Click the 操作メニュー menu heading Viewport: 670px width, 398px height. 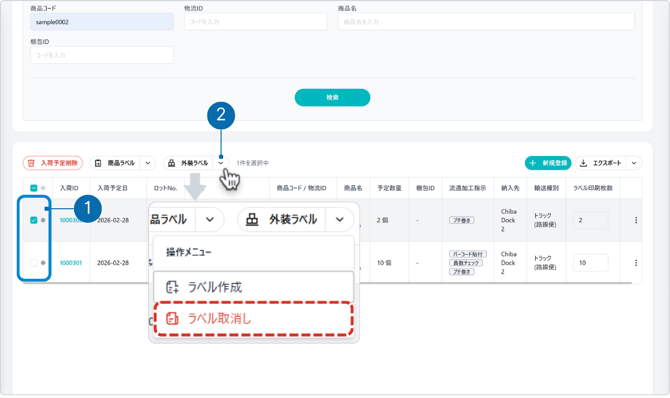tap(189, 252)
